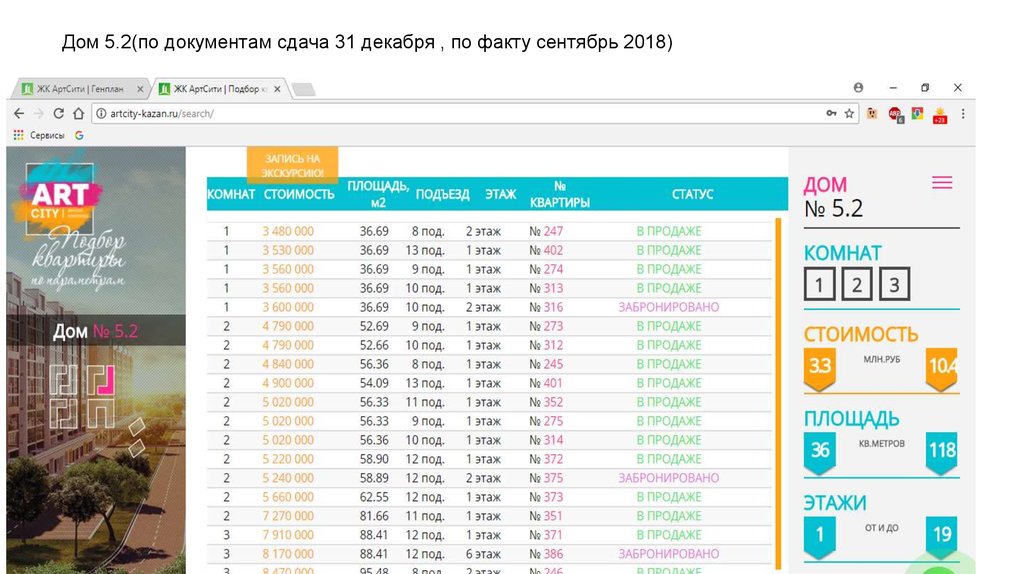This screenshot has width=1024, height=574.
Task: Sort table by ЭТАЖ column header
Action: point(500,194)
